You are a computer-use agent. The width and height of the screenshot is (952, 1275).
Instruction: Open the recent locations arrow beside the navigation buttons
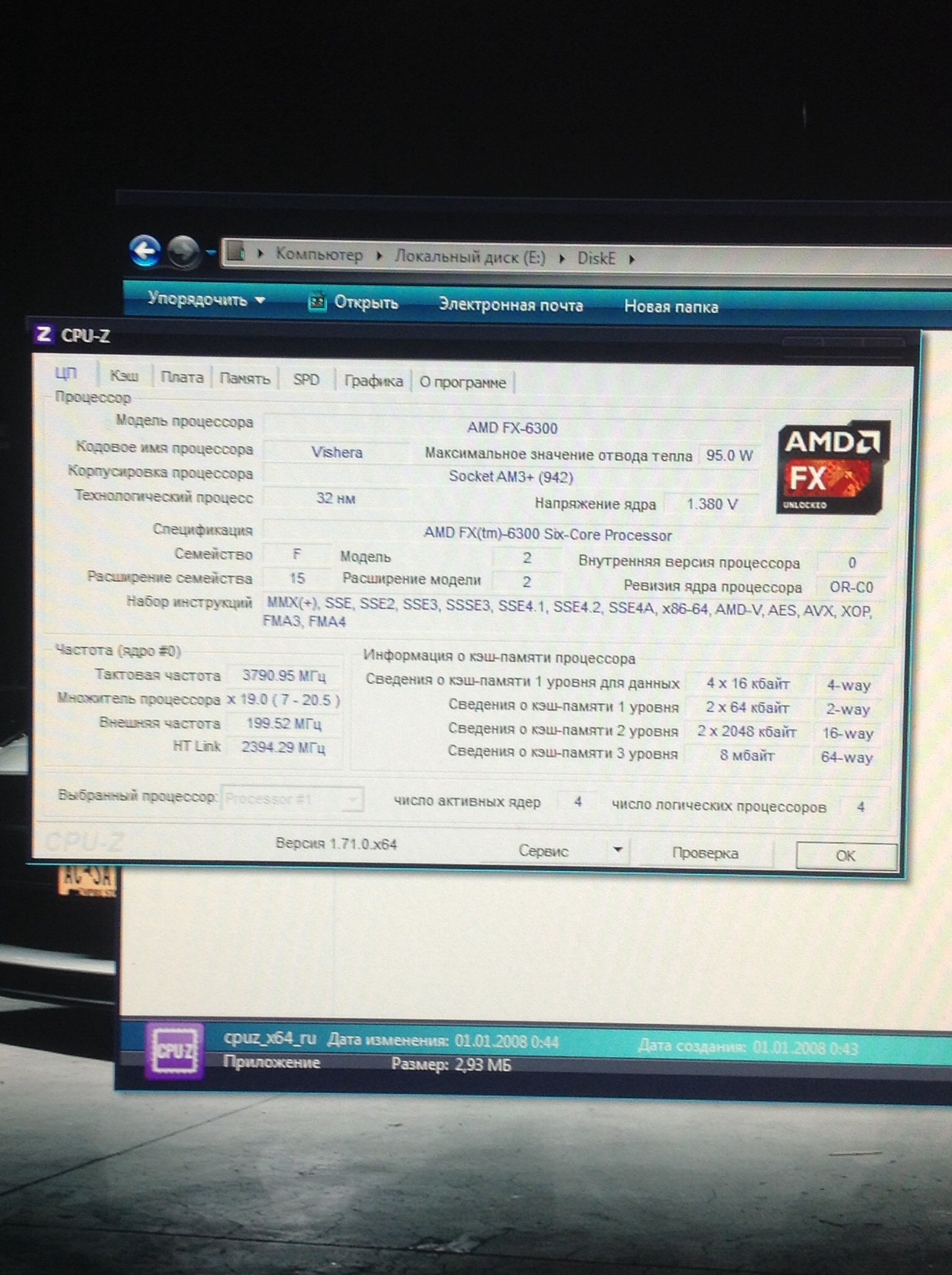(211, 252)
